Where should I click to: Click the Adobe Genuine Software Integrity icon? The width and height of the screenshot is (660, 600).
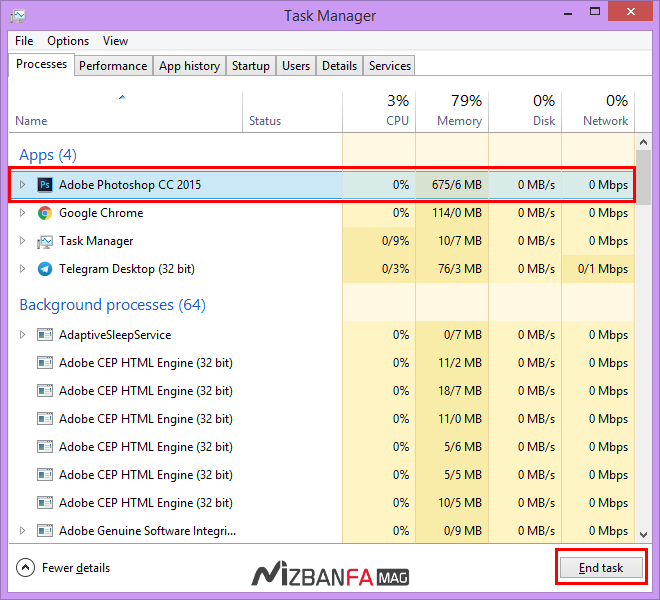click(x=45, y=531)
